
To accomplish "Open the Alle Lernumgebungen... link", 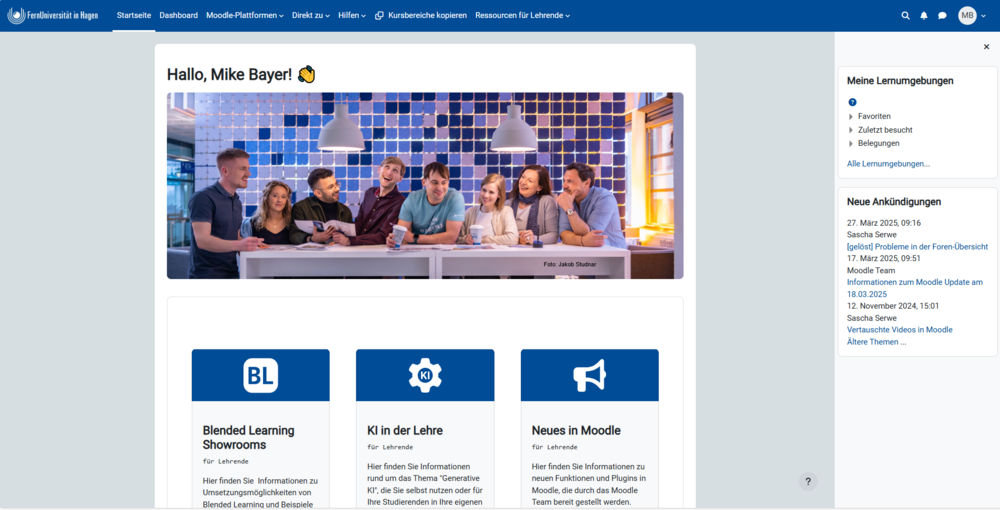I will [888, 164].
